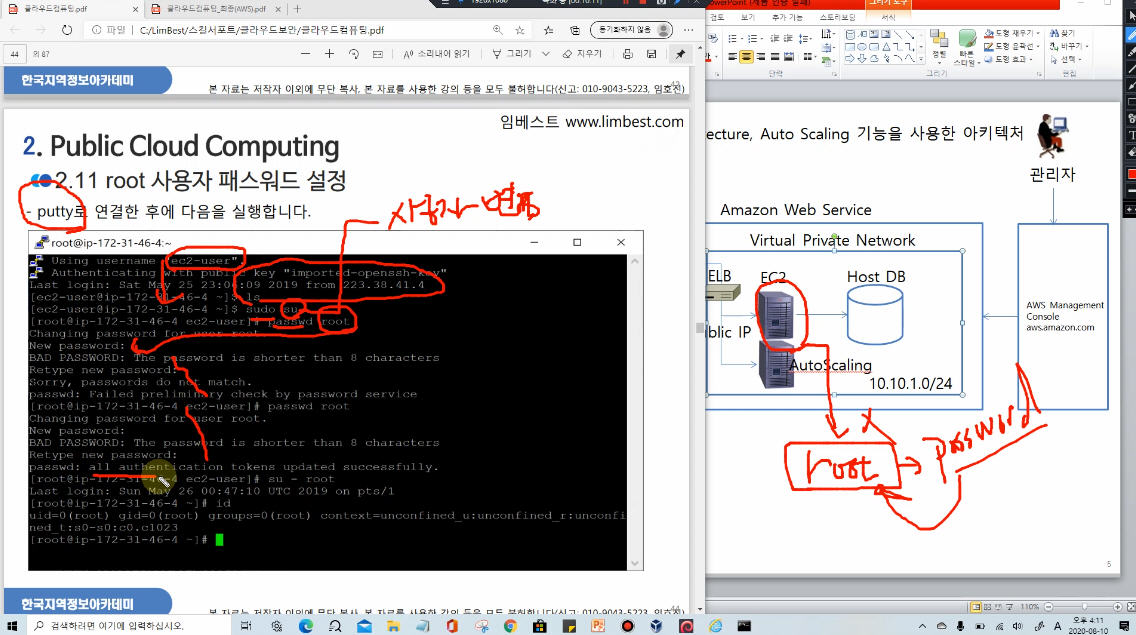Open the 정렬 arrange dropdown
Viewport: 1136px width, 635px height.
(939, 46)
